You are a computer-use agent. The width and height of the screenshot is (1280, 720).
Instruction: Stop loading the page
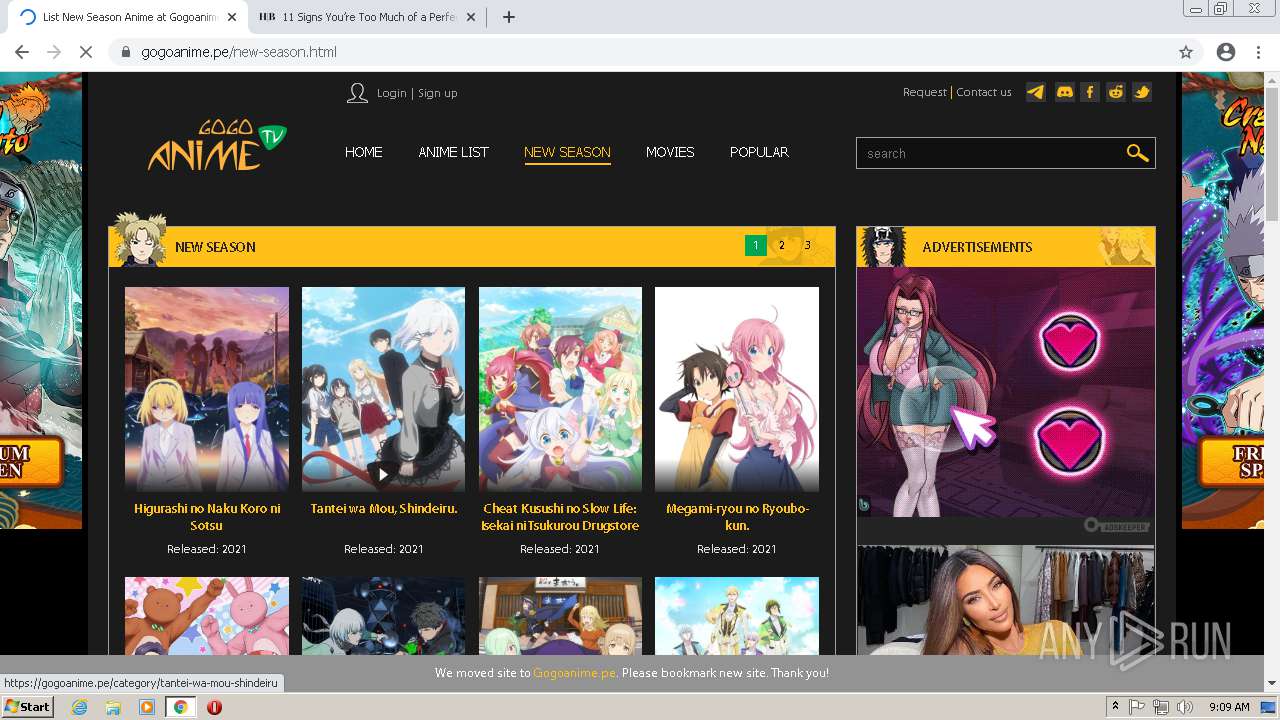tap(86, 52)
